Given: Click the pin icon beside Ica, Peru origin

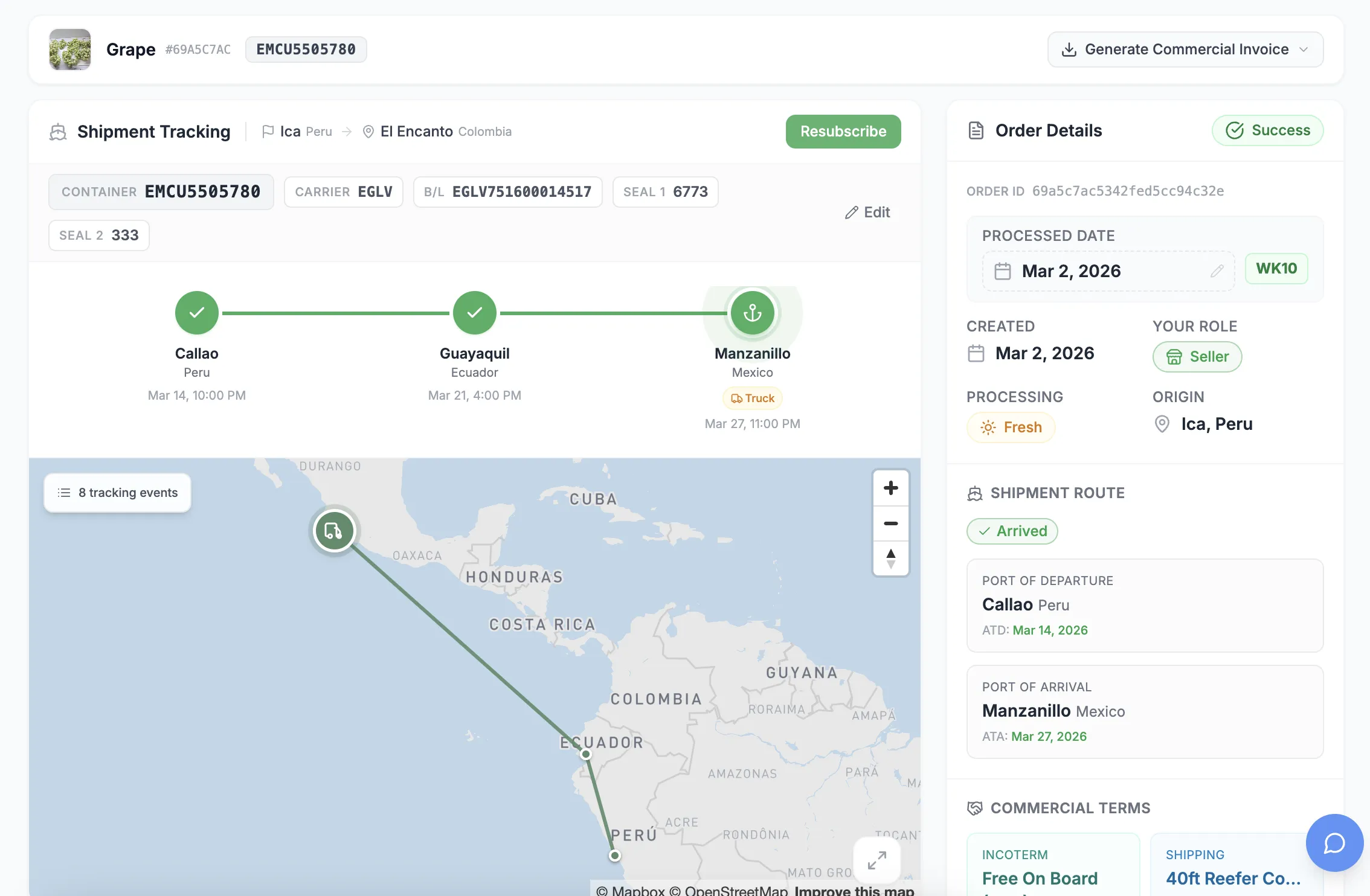Looking at the screenshot, I should tap(1162, 424).
